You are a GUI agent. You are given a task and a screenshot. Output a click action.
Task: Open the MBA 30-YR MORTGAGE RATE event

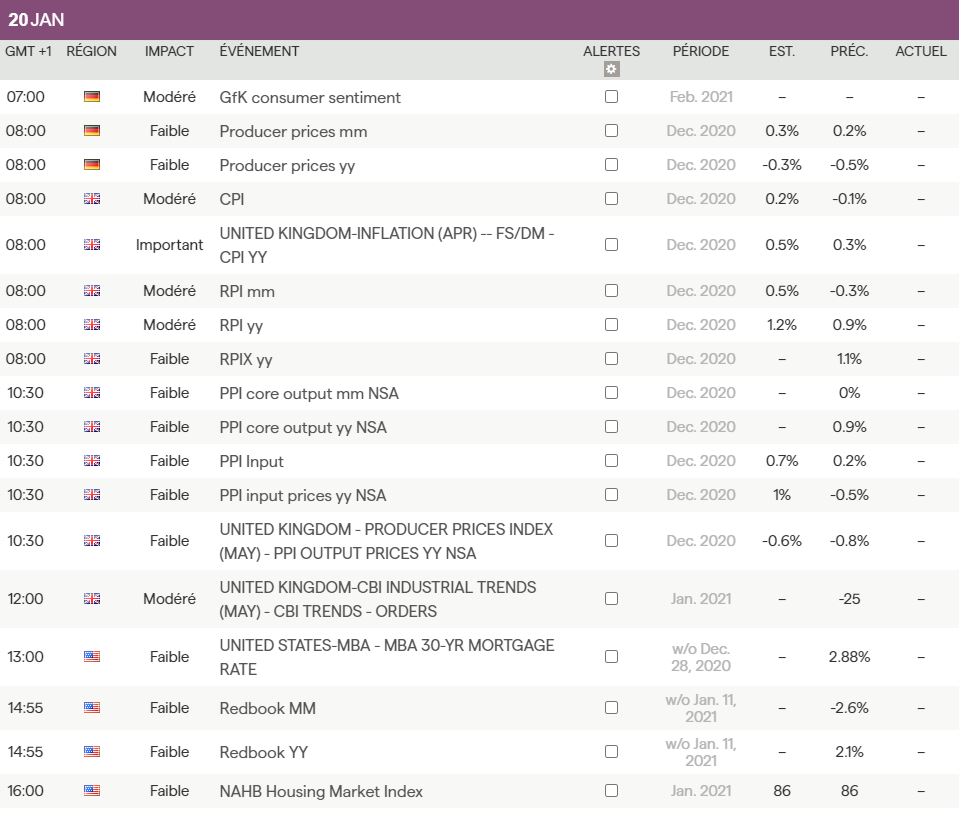(x=386, y=657)
